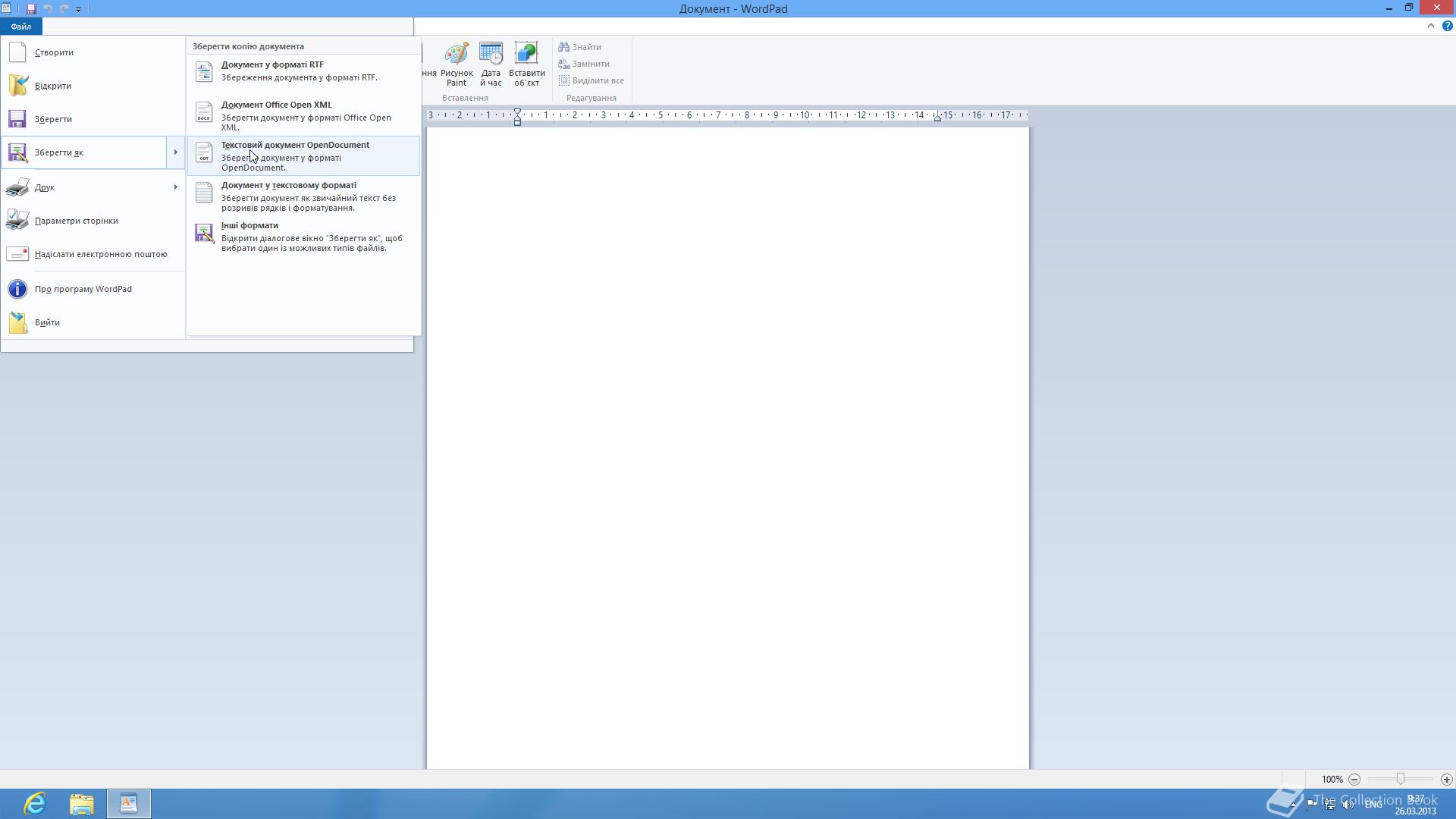Click the Вийти exit icon
This screenshot has height=819, width=1456.
(17, 322)
